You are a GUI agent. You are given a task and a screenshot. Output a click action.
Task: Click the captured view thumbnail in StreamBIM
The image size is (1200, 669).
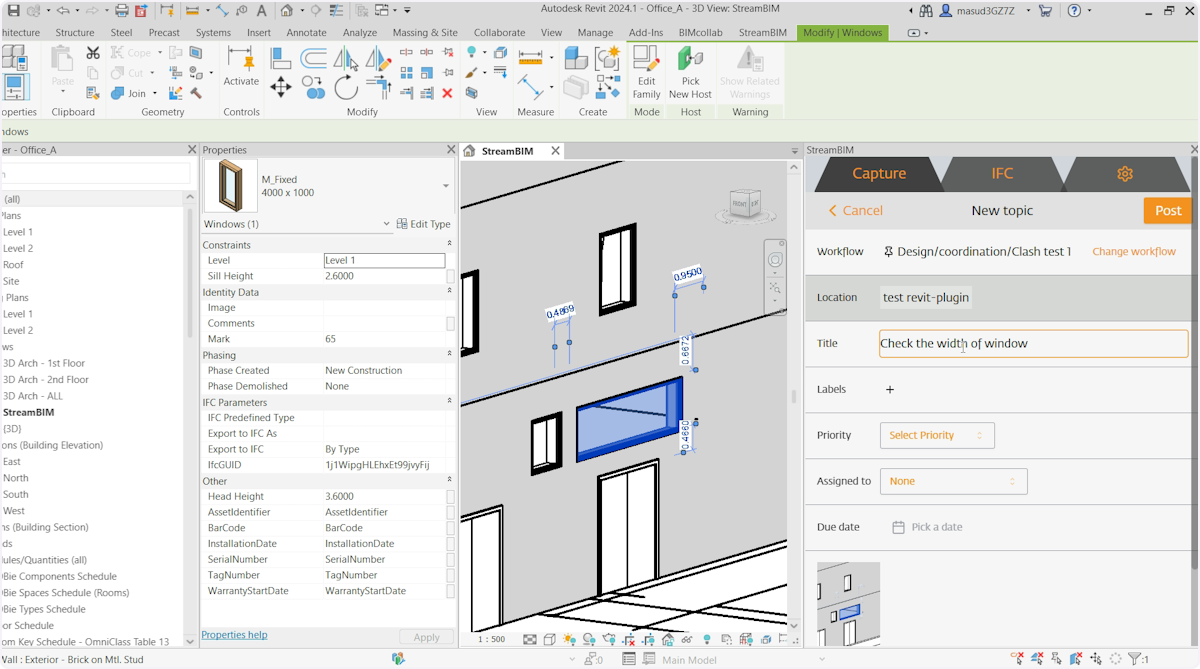[x=849, y=604]
